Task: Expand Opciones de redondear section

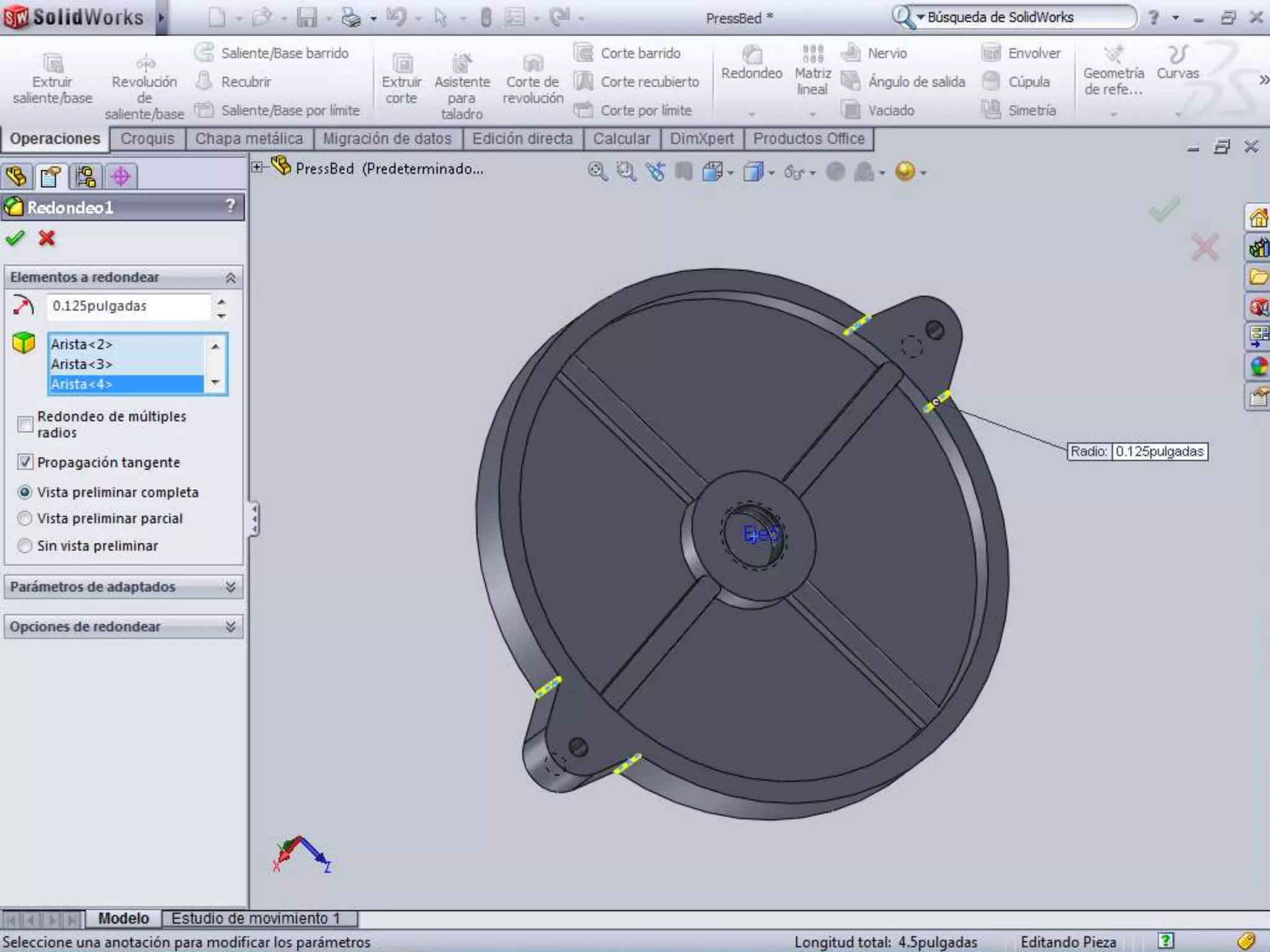Action: [x=230, y=627]
